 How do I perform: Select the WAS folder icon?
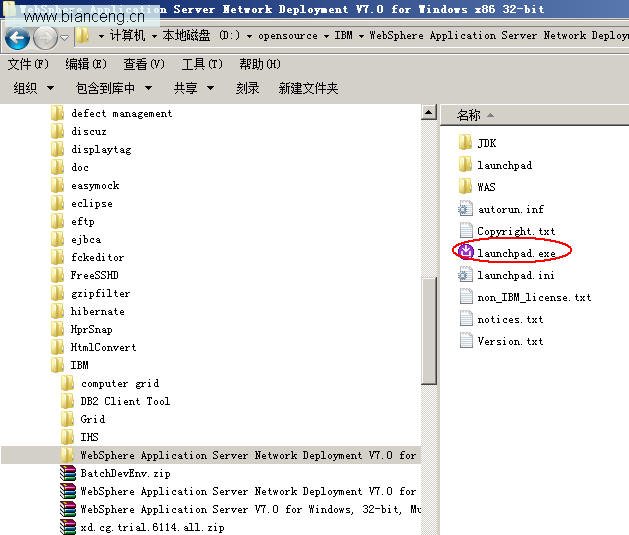click(x=465, y=186)
